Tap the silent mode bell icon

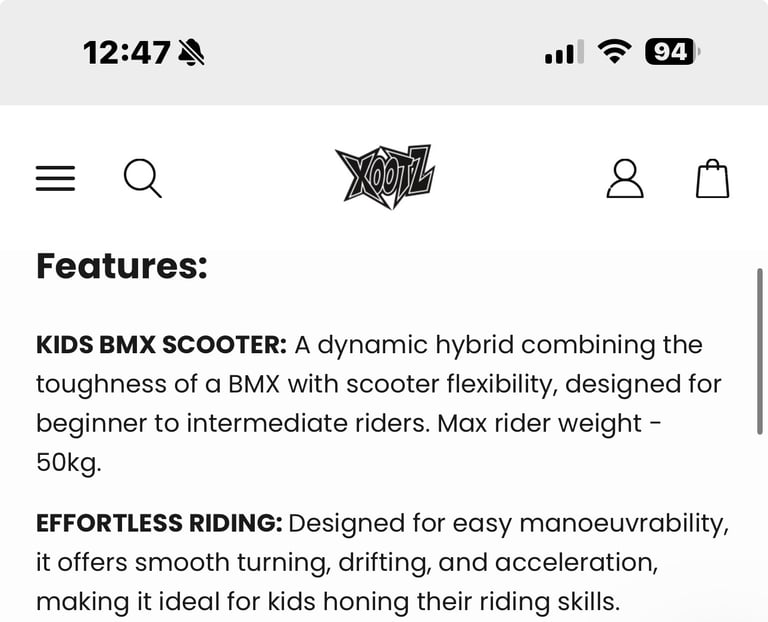tap(192, 52)
